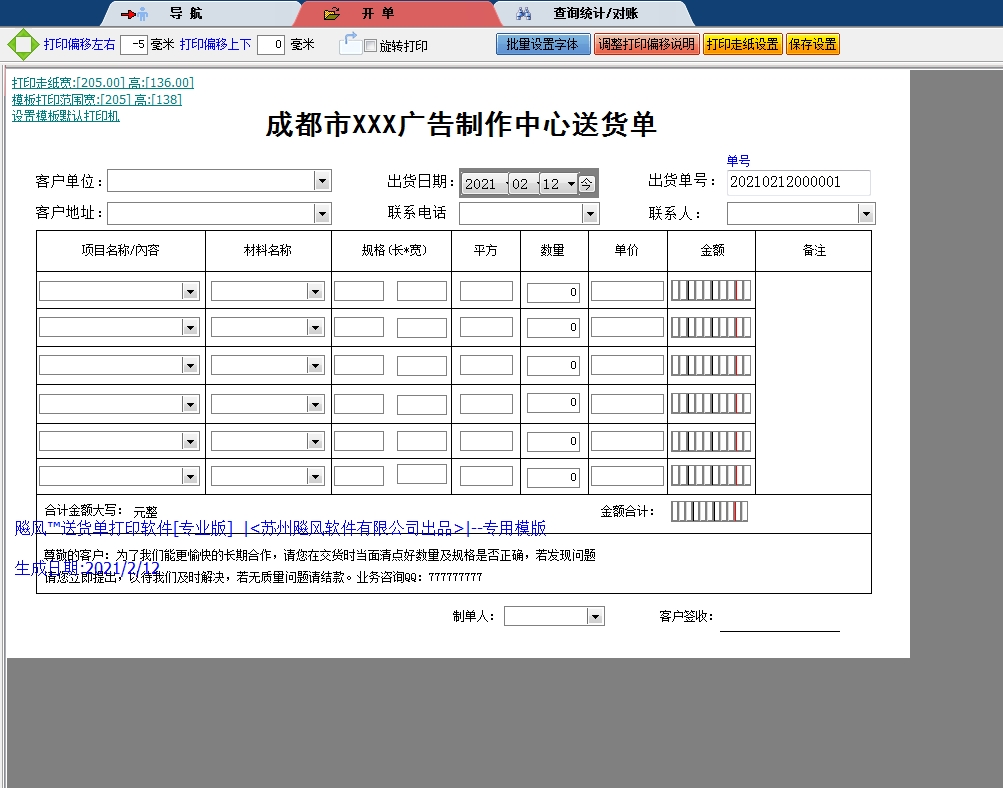Click the 保存设置 button
The image size is (1003, 788).
tap(814, 44)
